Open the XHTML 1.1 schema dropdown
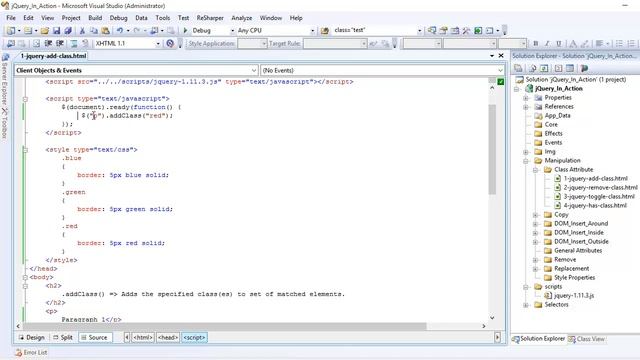640x360 pixels. pyautogui.click(x=158, y=43)
